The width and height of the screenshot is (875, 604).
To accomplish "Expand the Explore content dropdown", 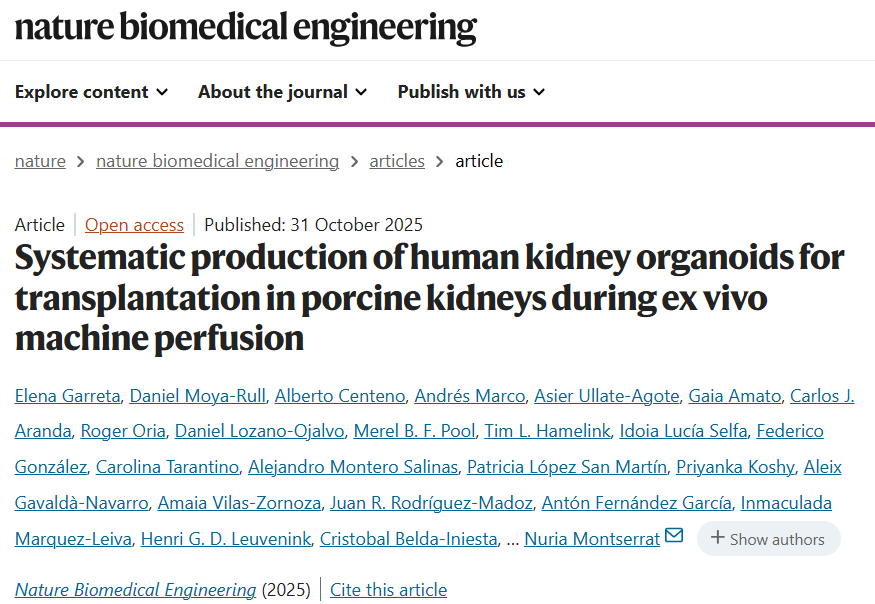I will 91,92.
